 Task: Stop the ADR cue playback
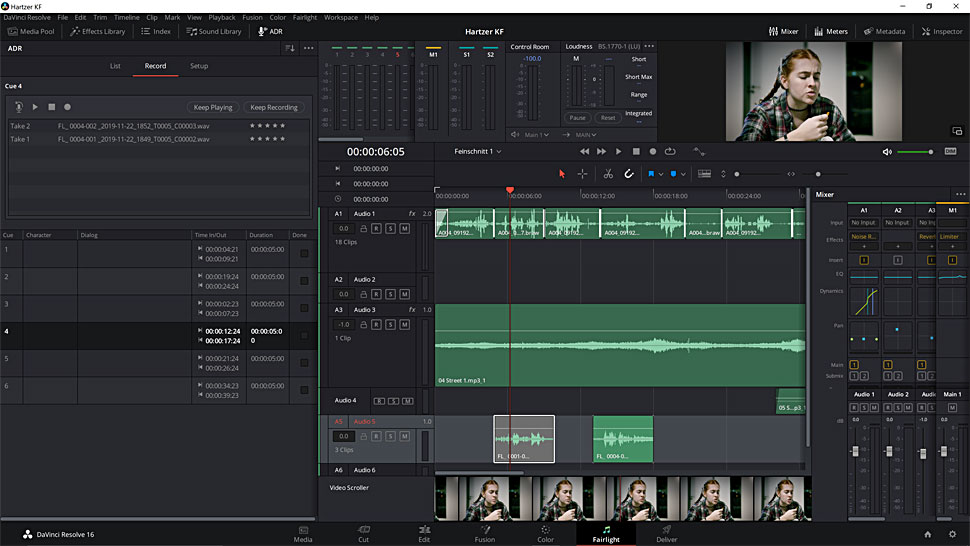tap(52, 107)
